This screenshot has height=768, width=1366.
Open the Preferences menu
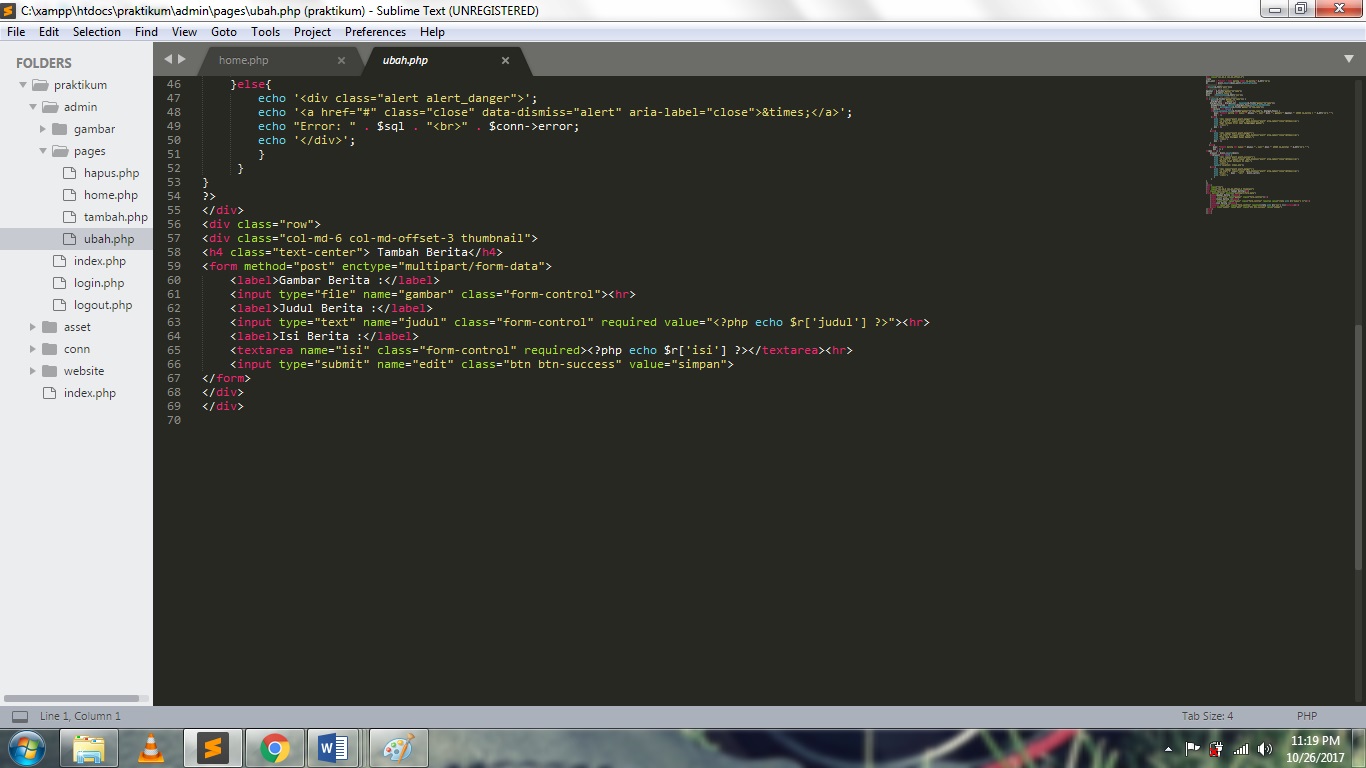(375, 32)
